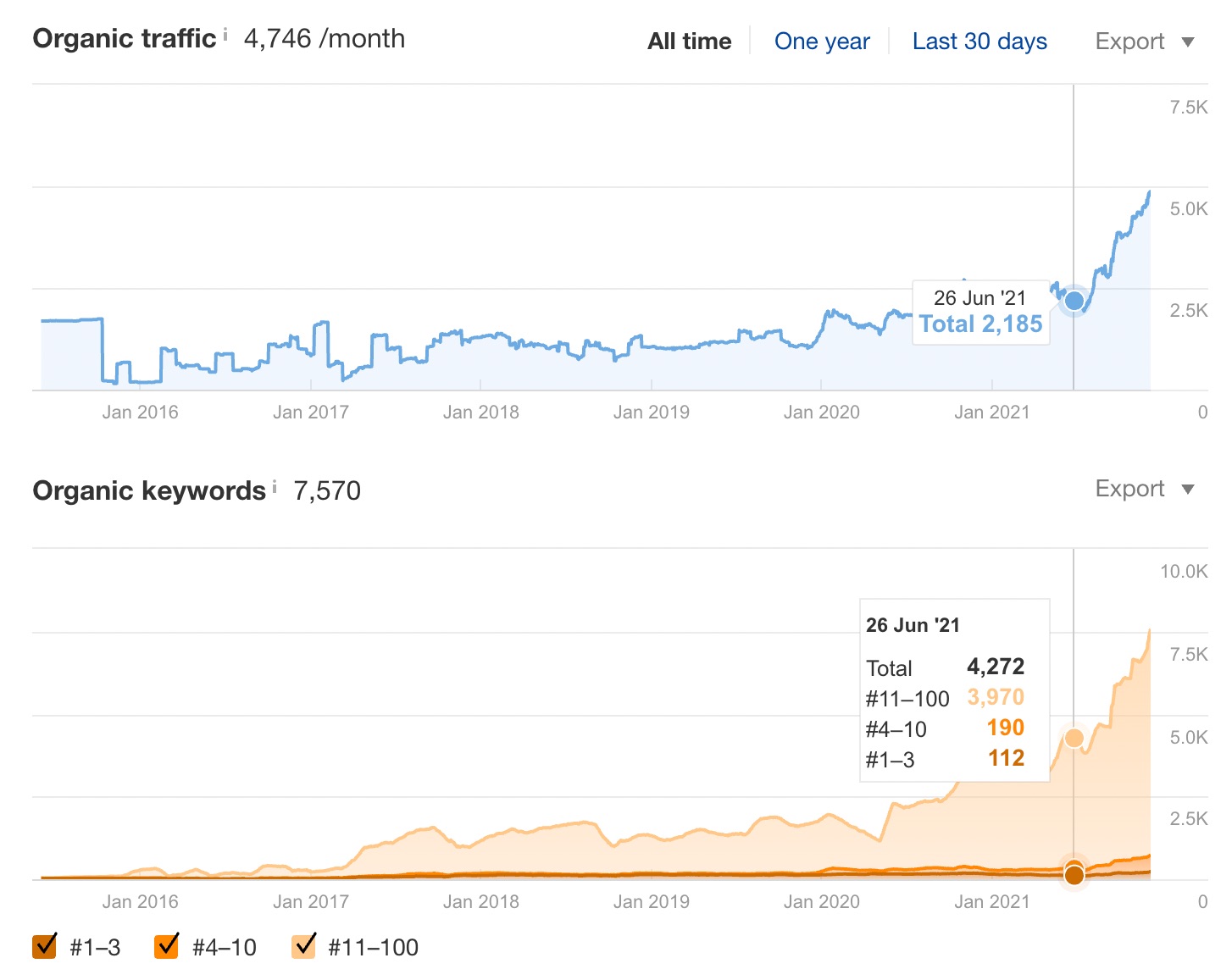Click the "190" value for #4–10

(x=1006, y=728)
